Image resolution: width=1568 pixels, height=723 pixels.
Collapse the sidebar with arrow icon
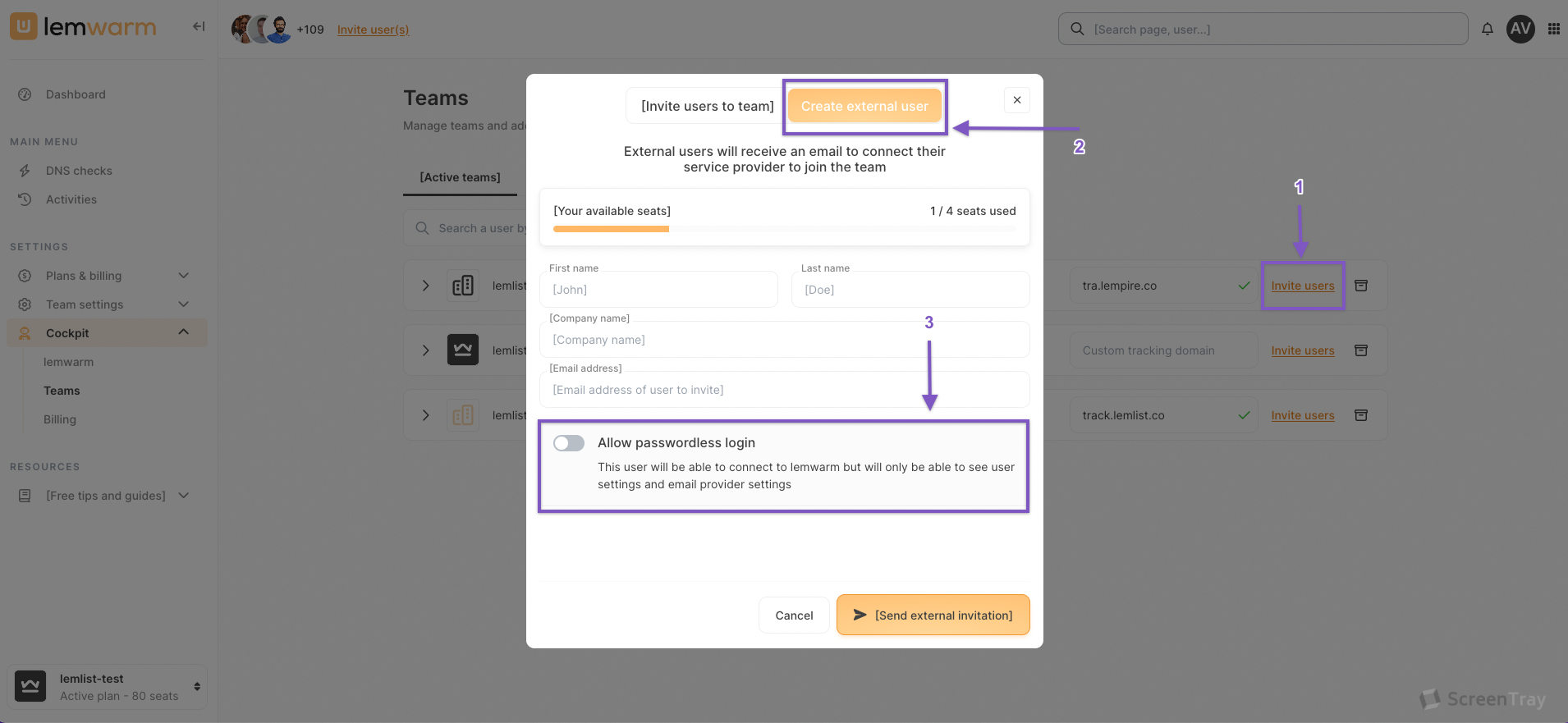tap(199, 26)
